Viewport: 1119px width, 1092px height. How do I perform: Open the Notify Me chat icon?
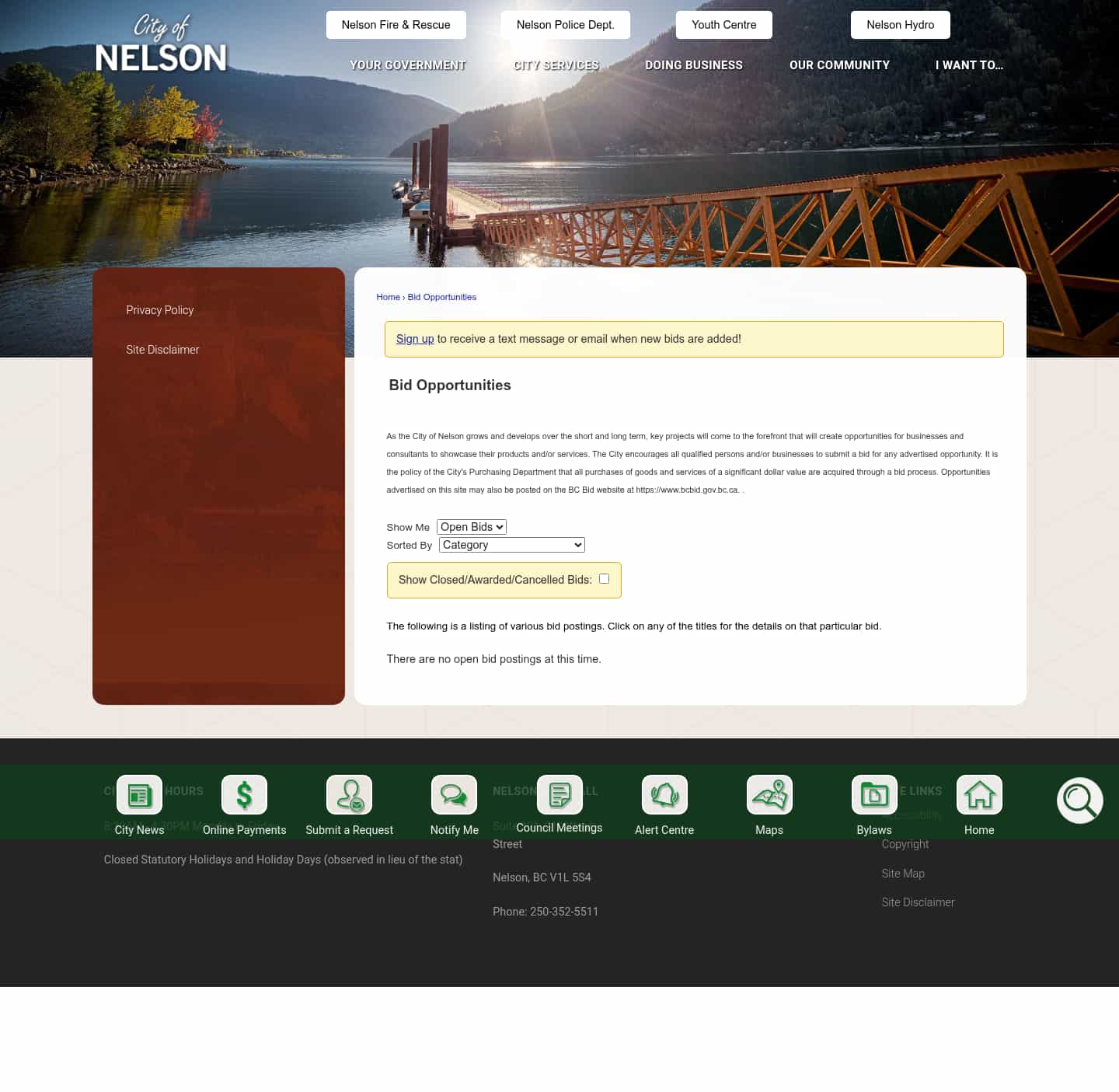[454, 794]
